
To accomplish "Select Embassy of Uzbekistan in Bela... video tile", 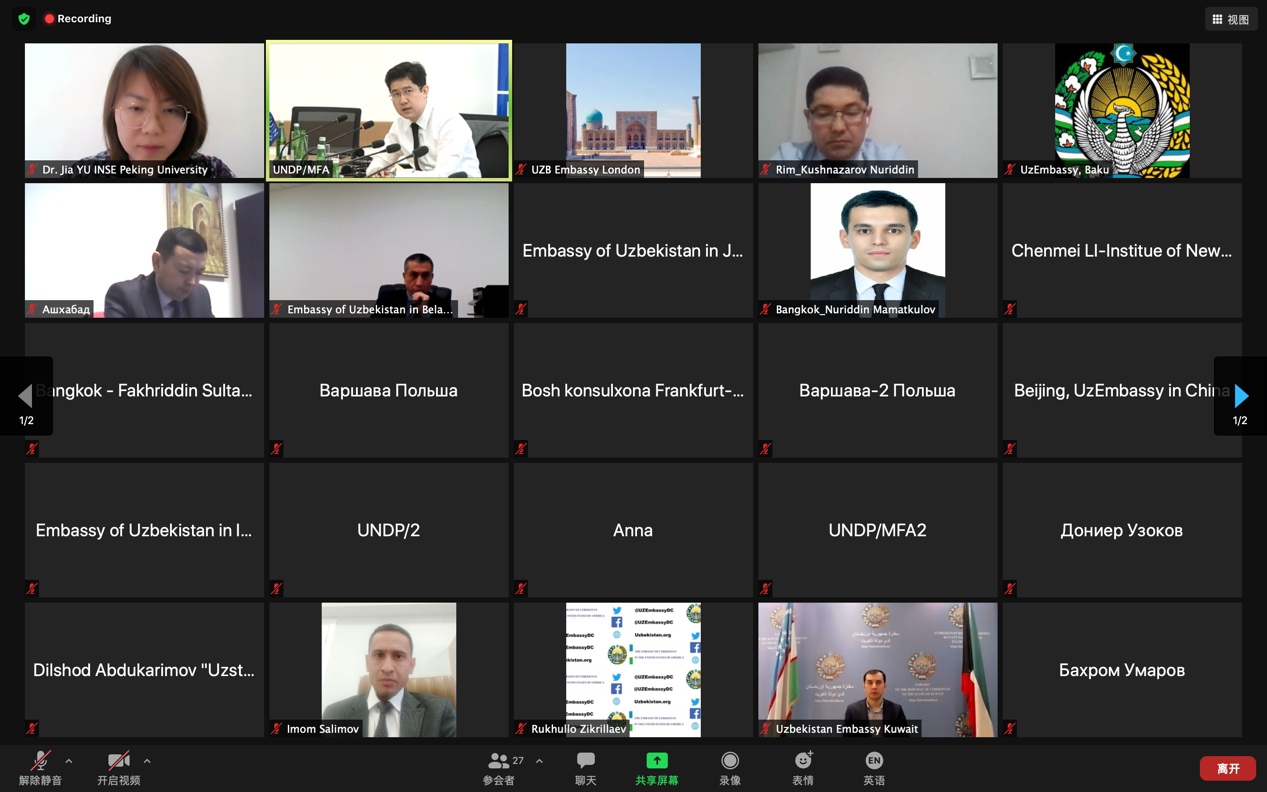I will [389, 250].
